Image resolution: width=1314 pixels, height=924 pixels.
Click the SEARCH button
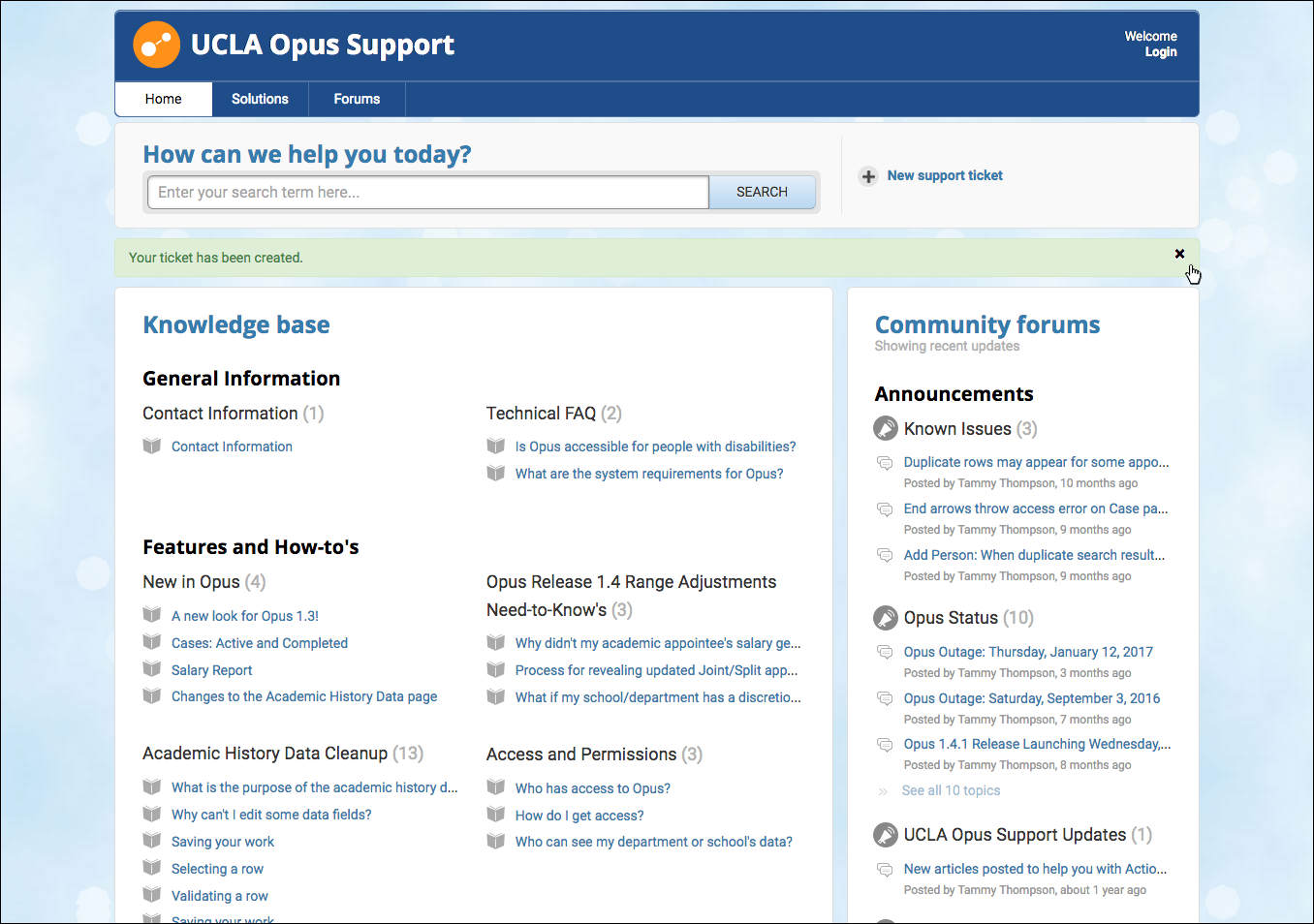click(x=762, y=192)
